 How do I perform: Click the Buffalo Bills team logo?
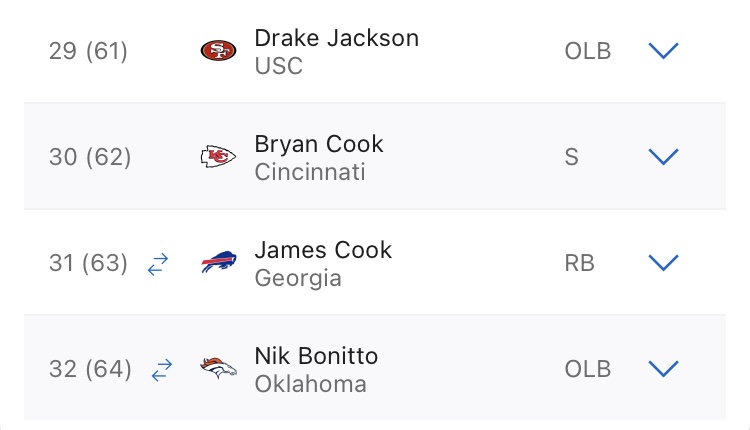coord(219,263)
